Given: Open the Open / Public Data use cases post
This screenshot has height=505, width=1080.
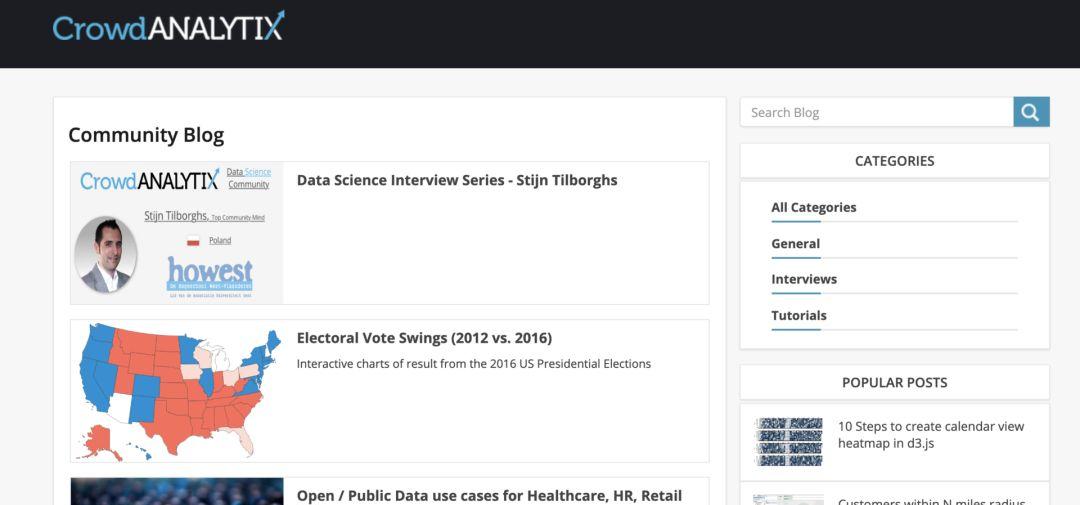Looking at the screenshot, I should coord(489,496).
